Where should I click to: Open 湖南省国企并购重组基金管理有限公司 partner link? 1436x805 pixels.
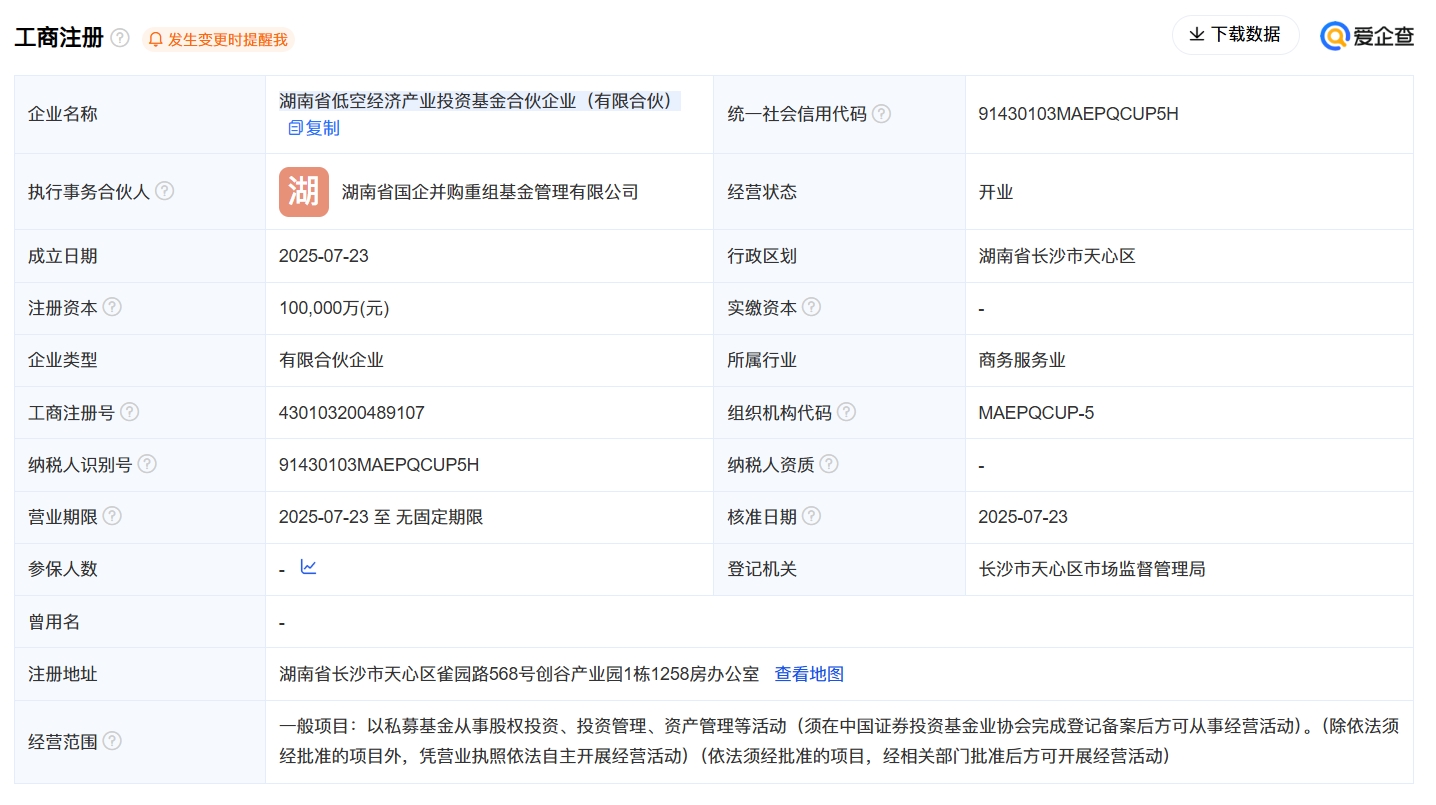click(x=490, y=192)
